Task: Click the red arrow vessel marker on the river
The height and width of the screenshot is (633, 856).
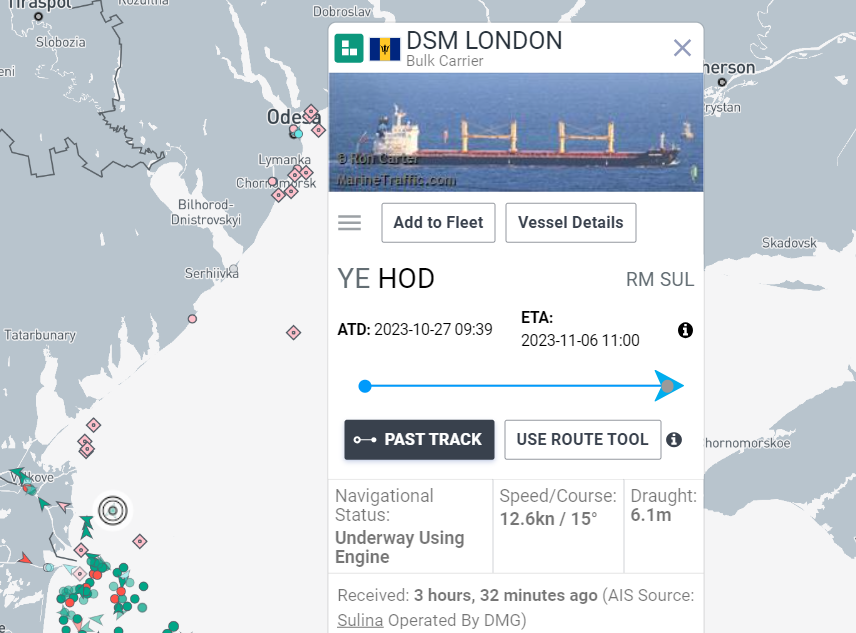Action: (x=27, y=558)
